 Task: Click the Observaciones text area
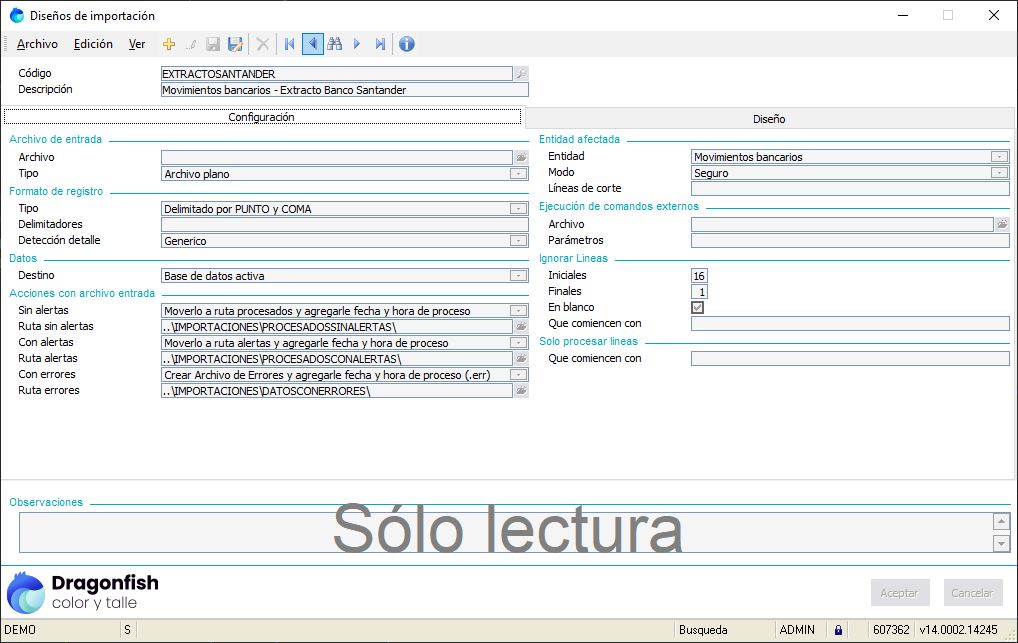[x=505, y=533]
